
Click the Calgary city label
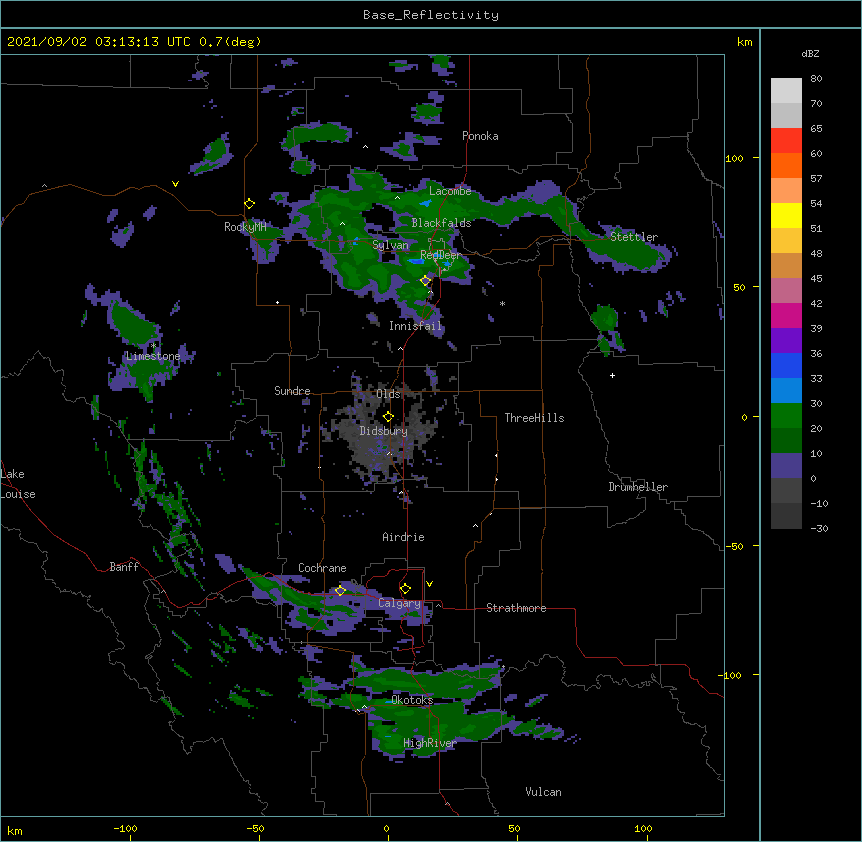point(399,603)
